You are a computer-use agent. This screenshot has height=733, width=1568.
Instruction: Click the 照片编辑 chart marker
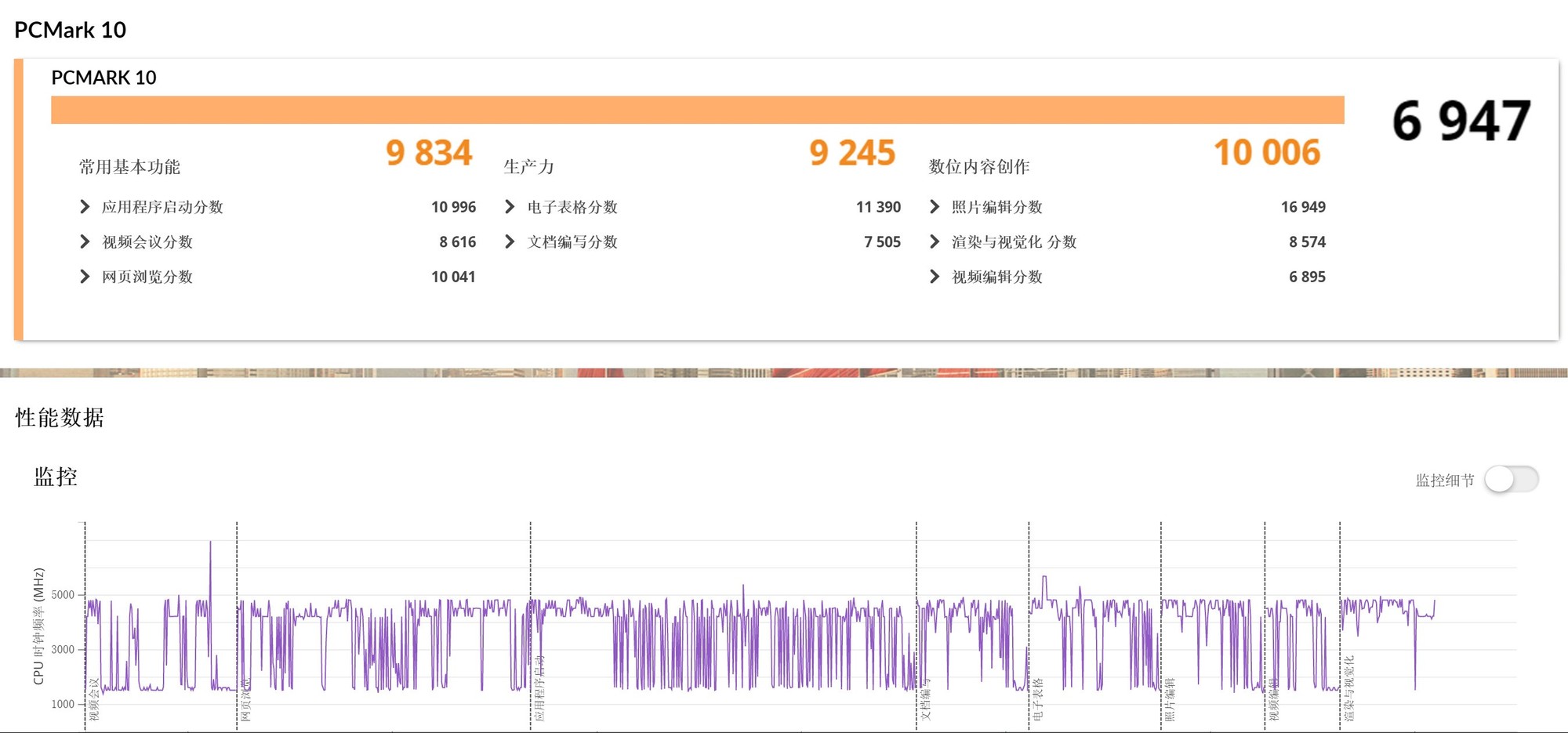point(1170,699)
